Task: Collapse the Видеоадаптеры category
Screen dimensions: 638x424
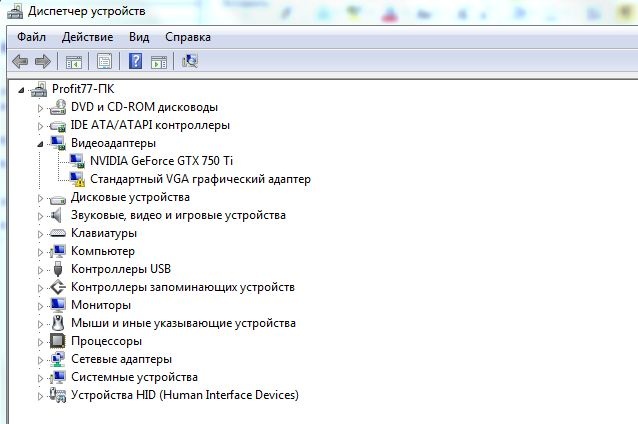Action: click(x=41, y=144)
